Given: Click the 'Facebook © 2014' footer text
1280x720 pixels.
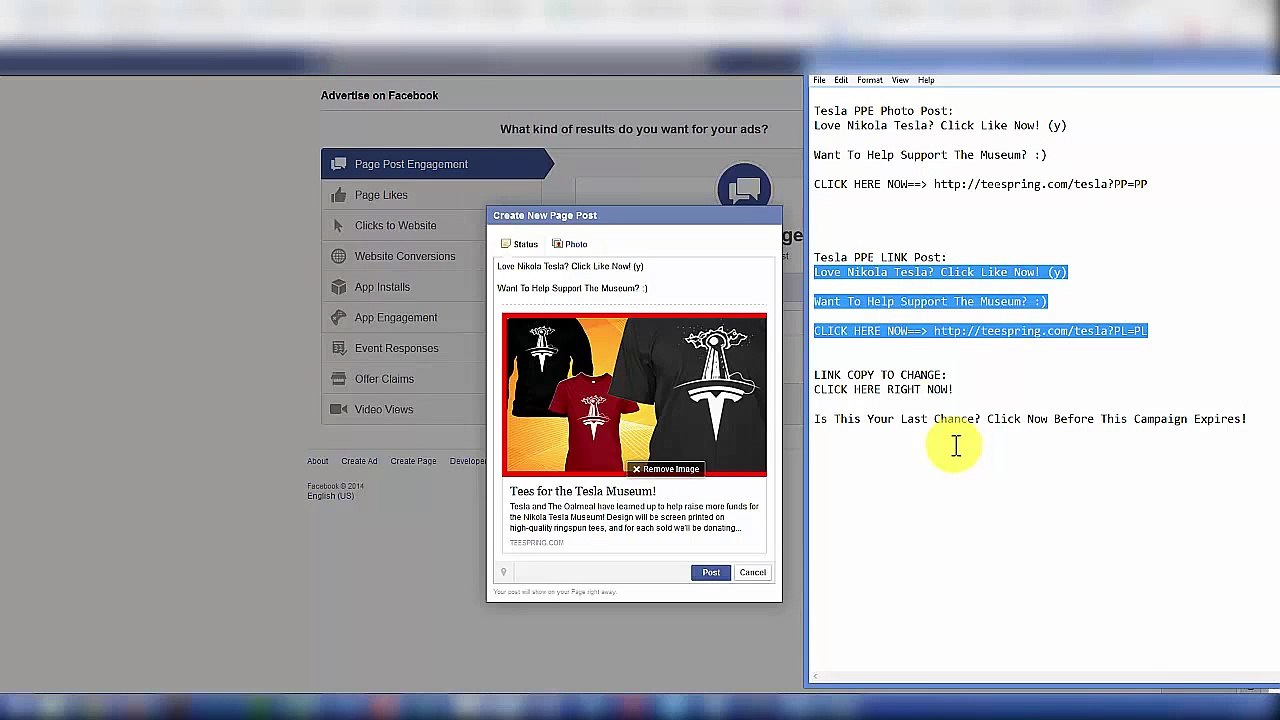Looking at the screenshot, I should 335,486.
